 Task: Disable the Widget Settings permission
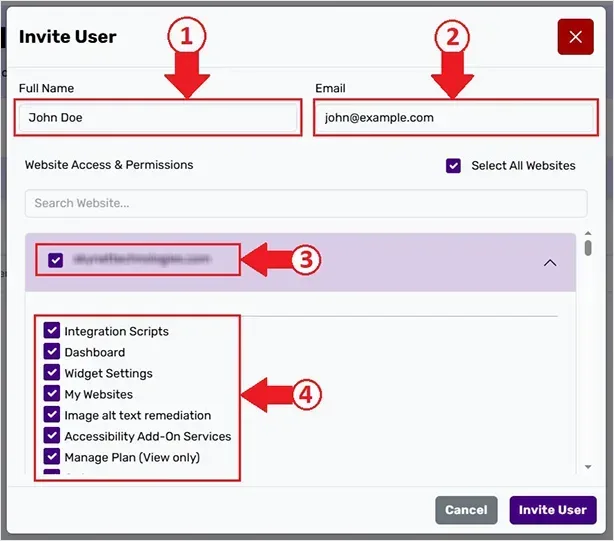52,373
